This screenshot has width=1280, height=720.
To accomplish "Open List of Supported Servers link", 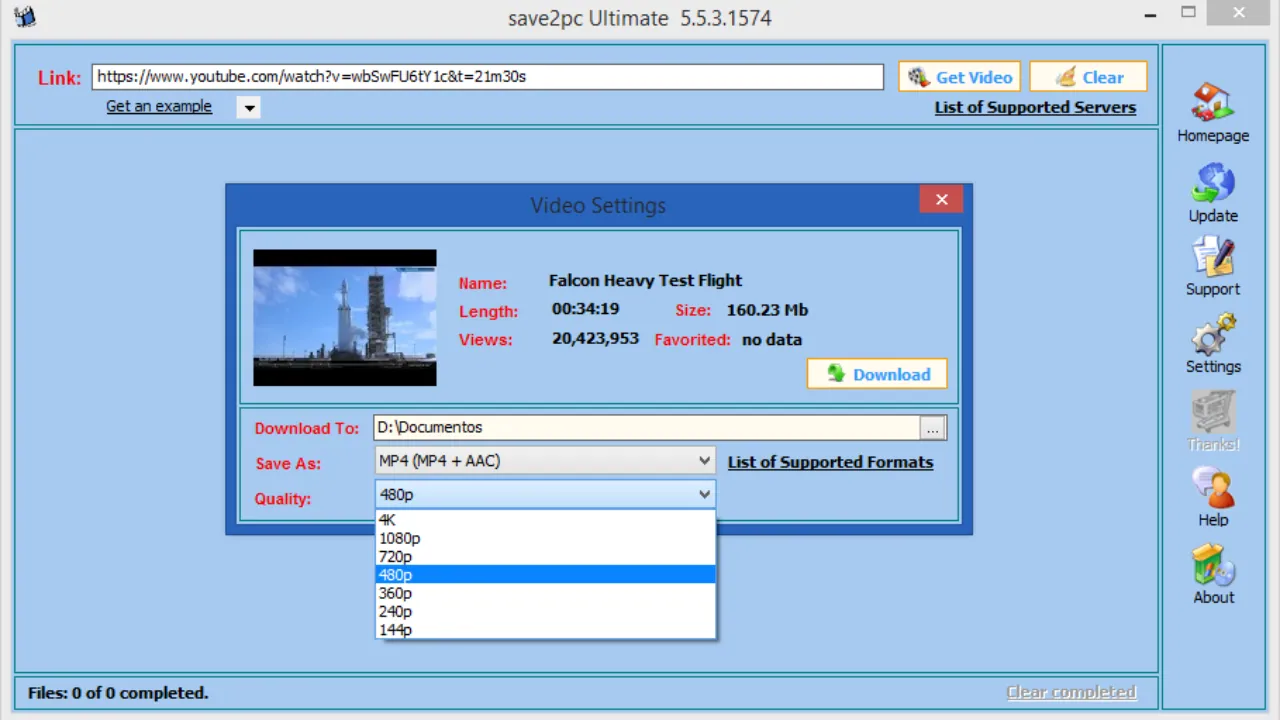I will [1035, 107].
